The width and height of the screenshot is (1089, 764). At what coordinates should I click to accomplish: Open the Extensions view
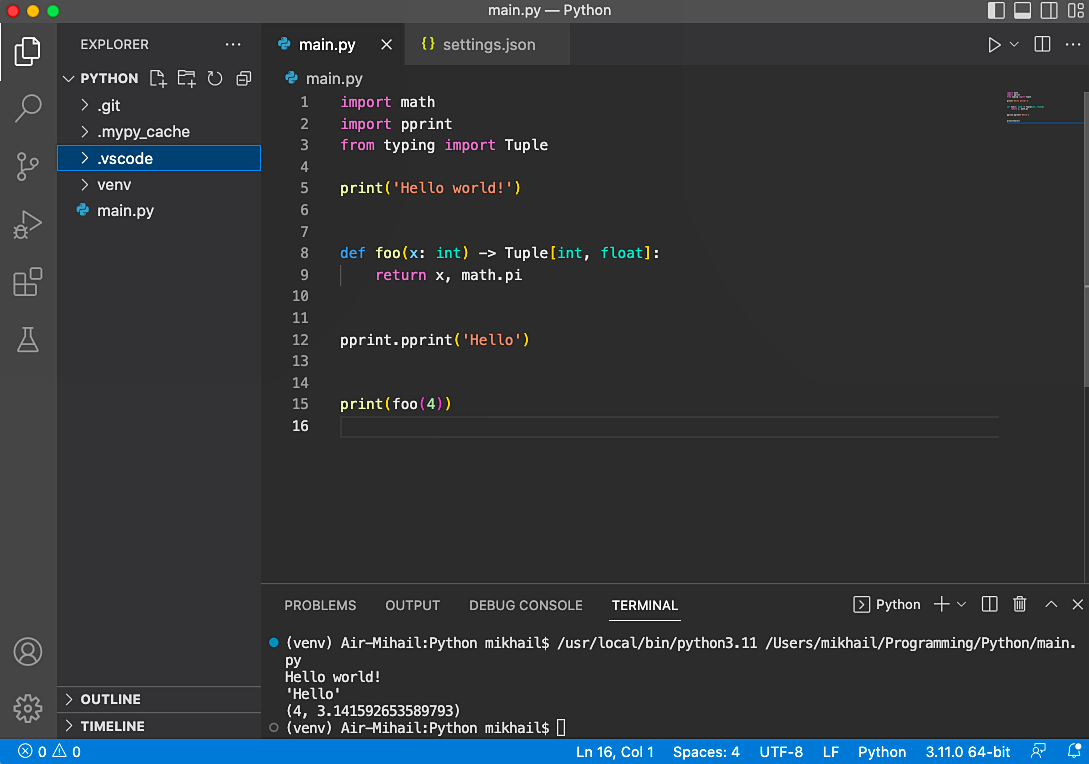27,282
